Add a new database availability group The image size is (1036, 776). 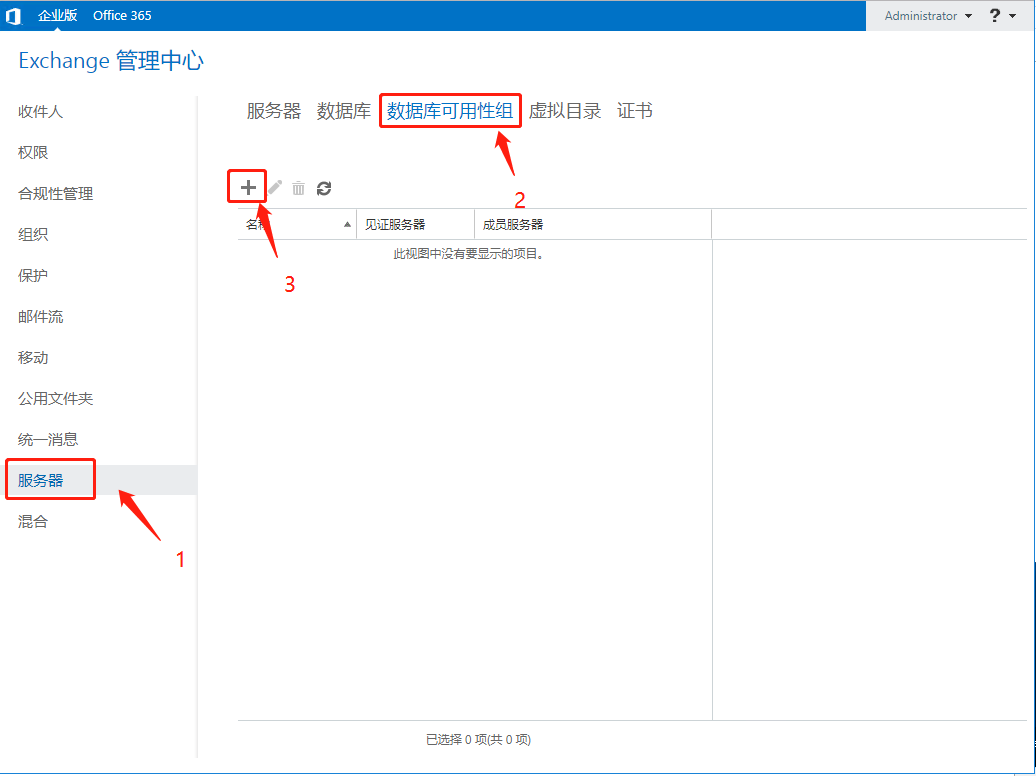tap(248, 188)
